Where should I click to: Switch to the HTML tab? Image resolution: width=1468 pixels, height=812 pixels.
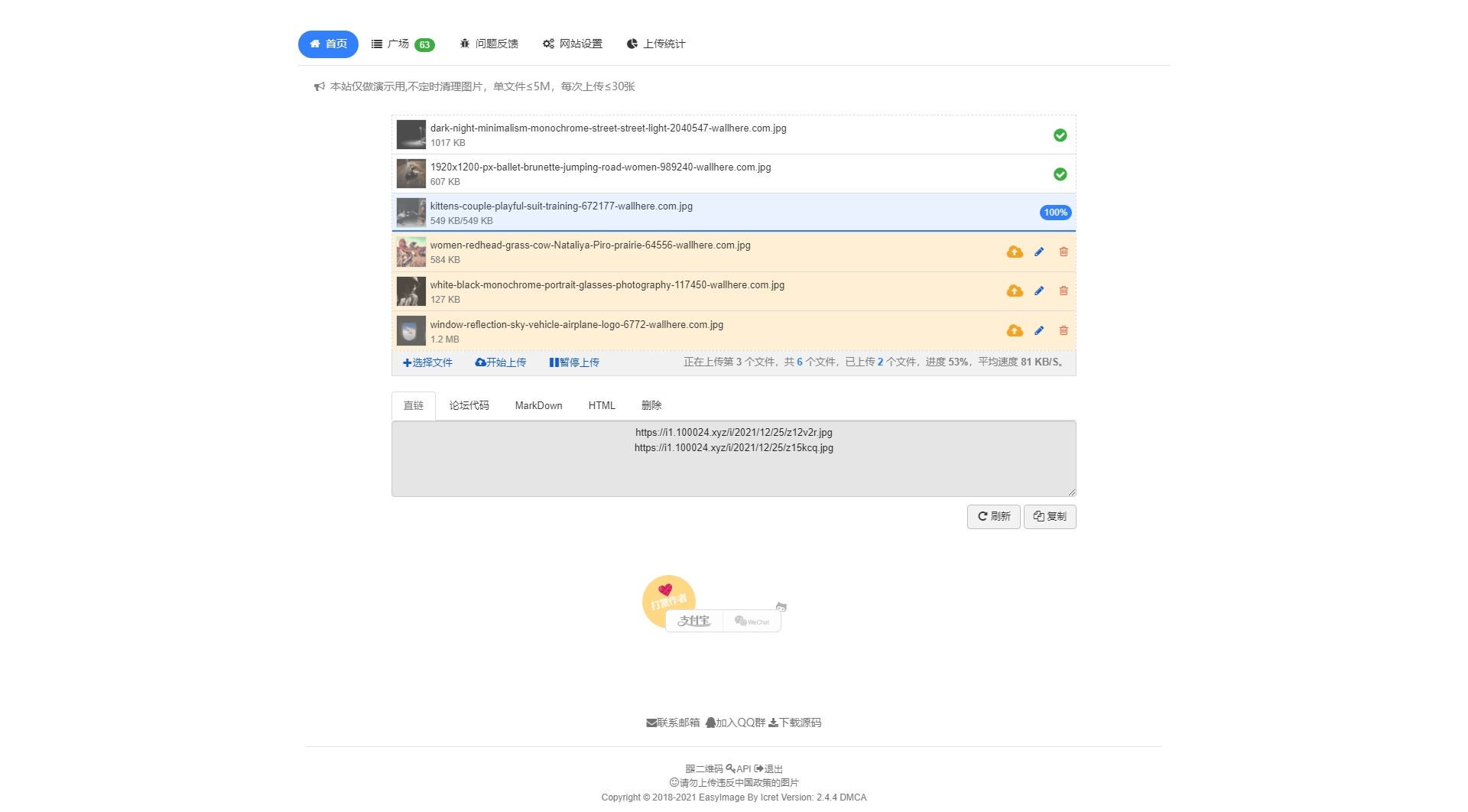(602, 405)
